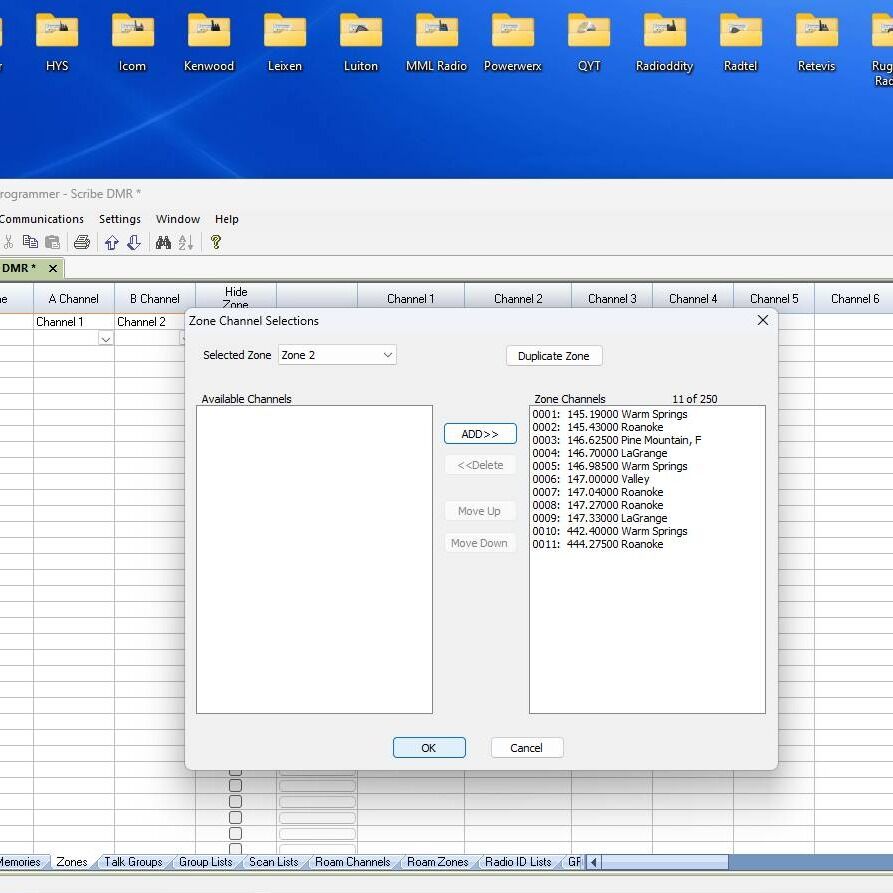Click the B Channel column header
Screen dimensions: 893x893
154,298
